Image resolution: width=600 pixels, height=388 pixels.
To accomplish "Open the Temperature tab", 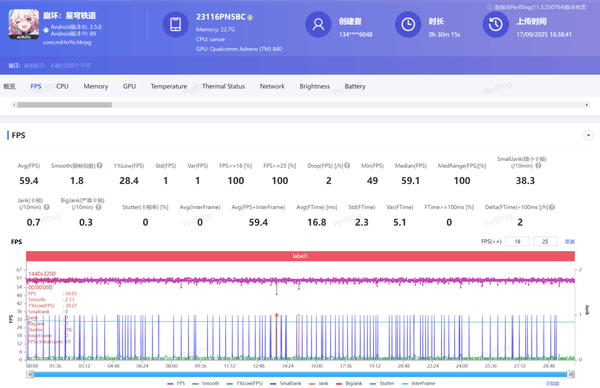I will pyautogui.click(x=169, y=86).
